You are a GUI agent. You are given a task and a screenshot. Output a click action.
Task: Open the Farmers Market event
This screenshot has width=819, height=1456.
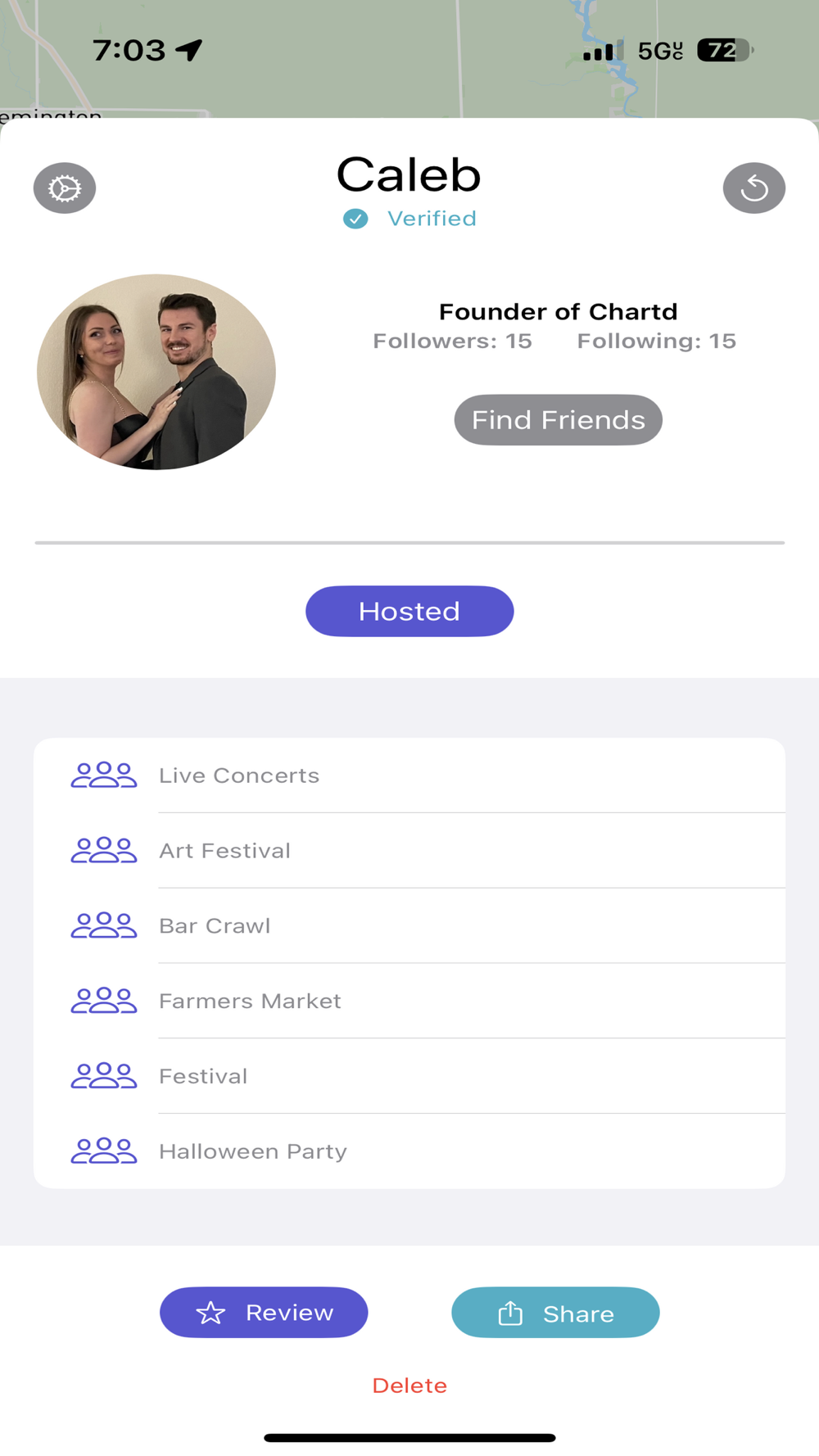click(x=250, y=1001)
